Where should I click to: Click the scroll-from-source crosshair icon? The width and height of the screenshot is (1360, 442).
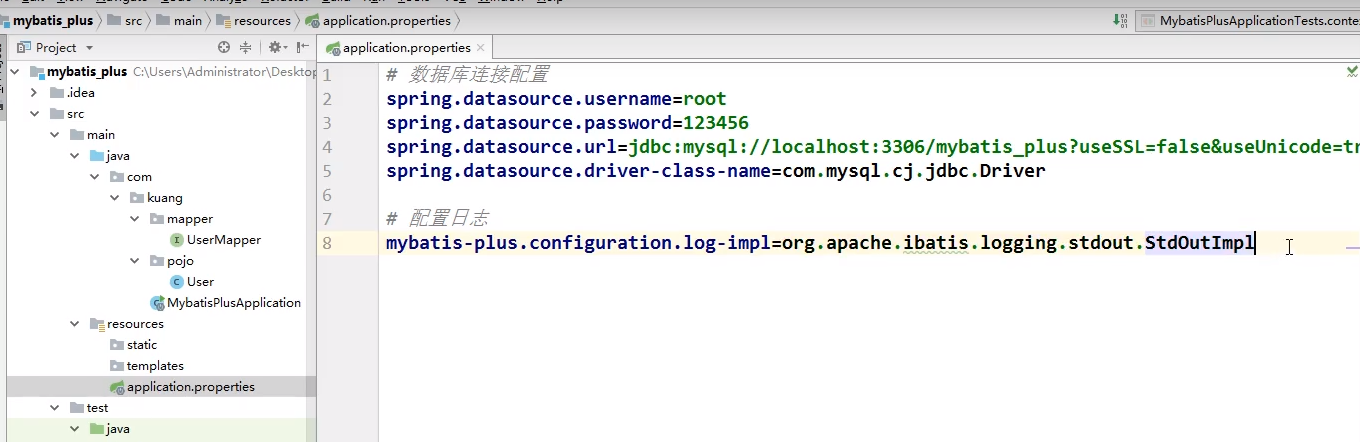(224, 47)
